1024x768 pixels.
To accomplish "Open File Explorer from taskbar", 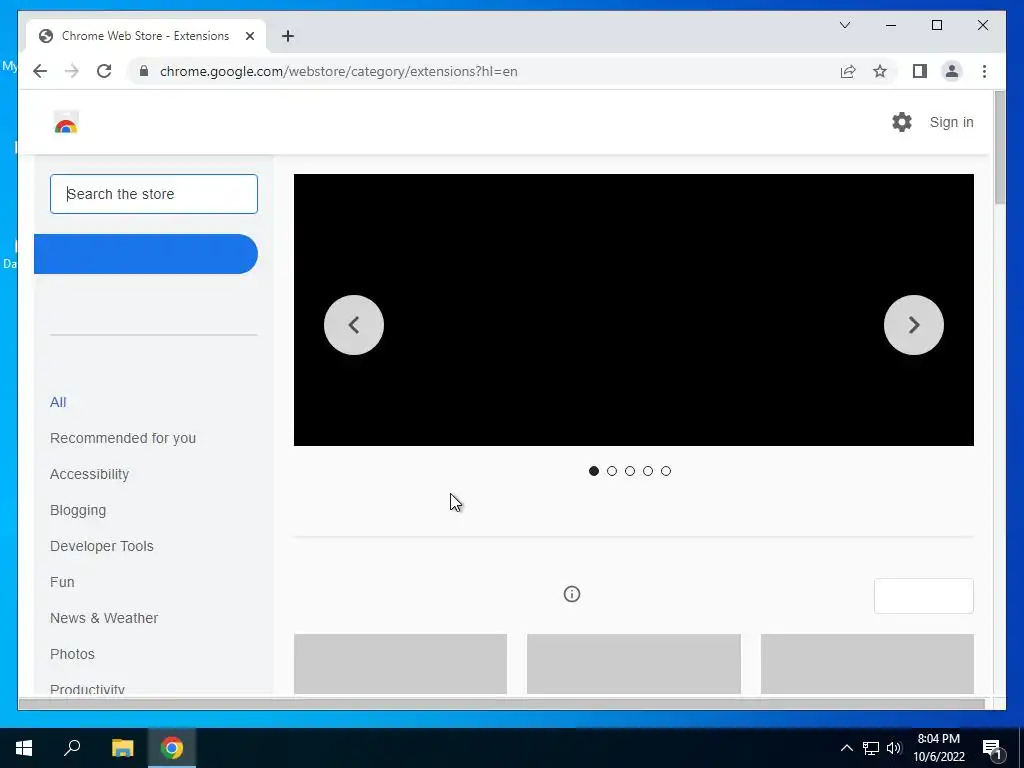I will click(x=122, y=748).
